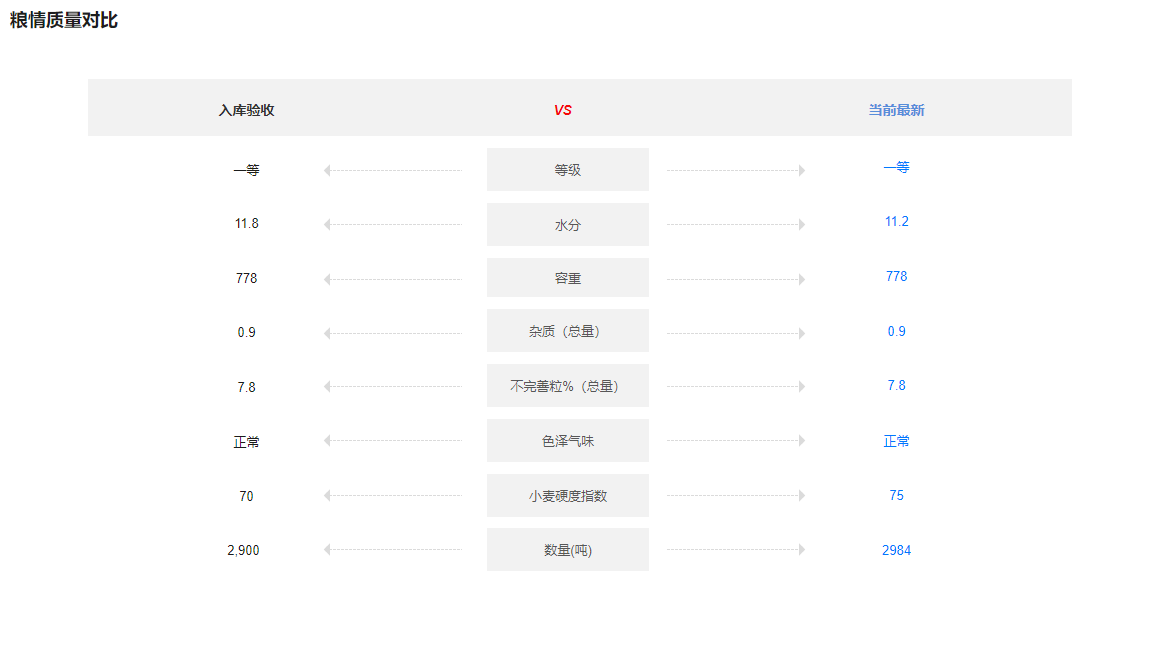Image resolution: width=1160 pixels, height=656 pixels.
Task: Click the 入库验收 quantity value 2,900
Action: (x=243, y=550)
